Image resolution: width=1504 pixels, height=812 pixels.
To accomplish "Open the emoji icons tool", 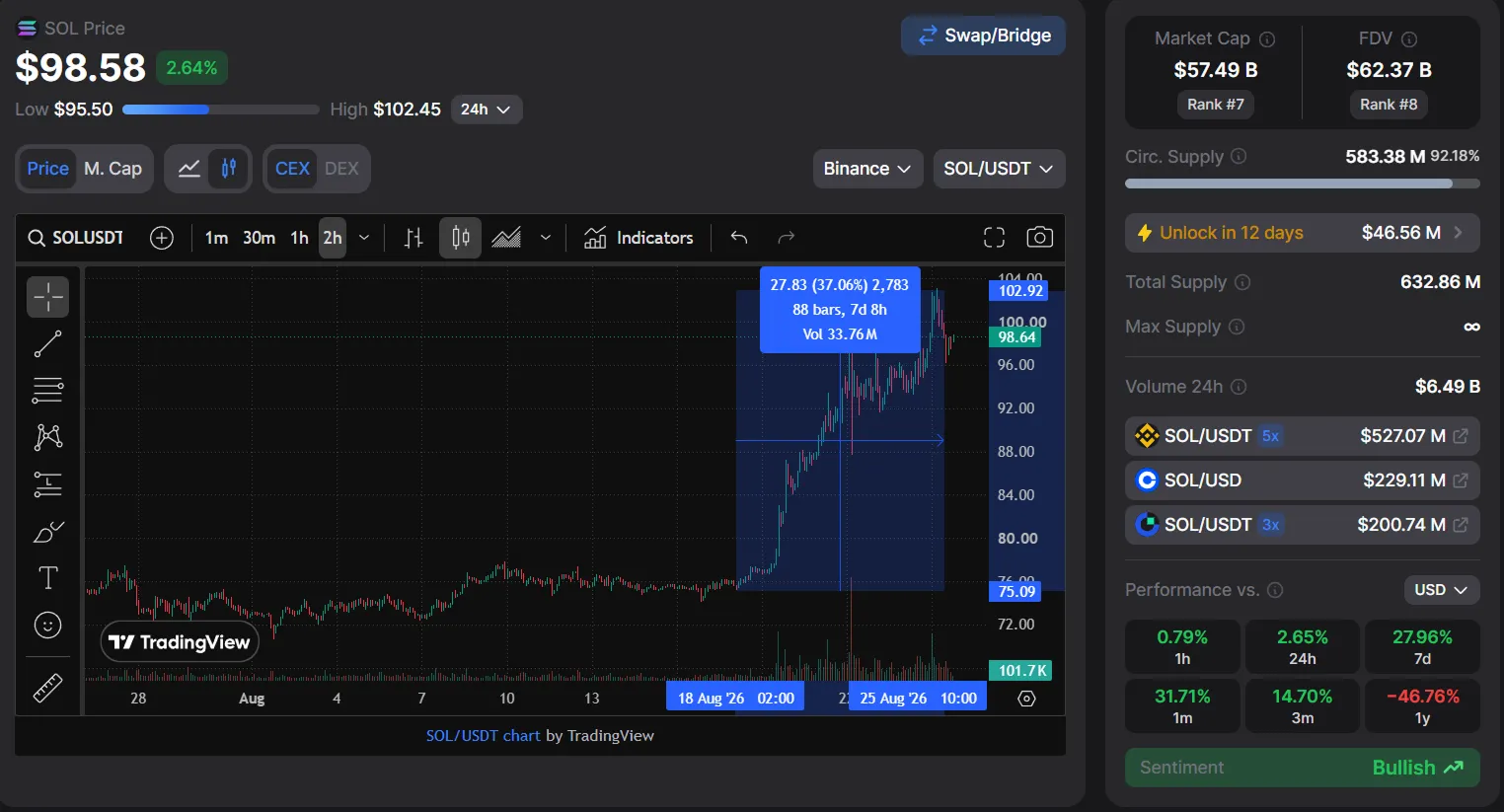I will pos(47,626).
